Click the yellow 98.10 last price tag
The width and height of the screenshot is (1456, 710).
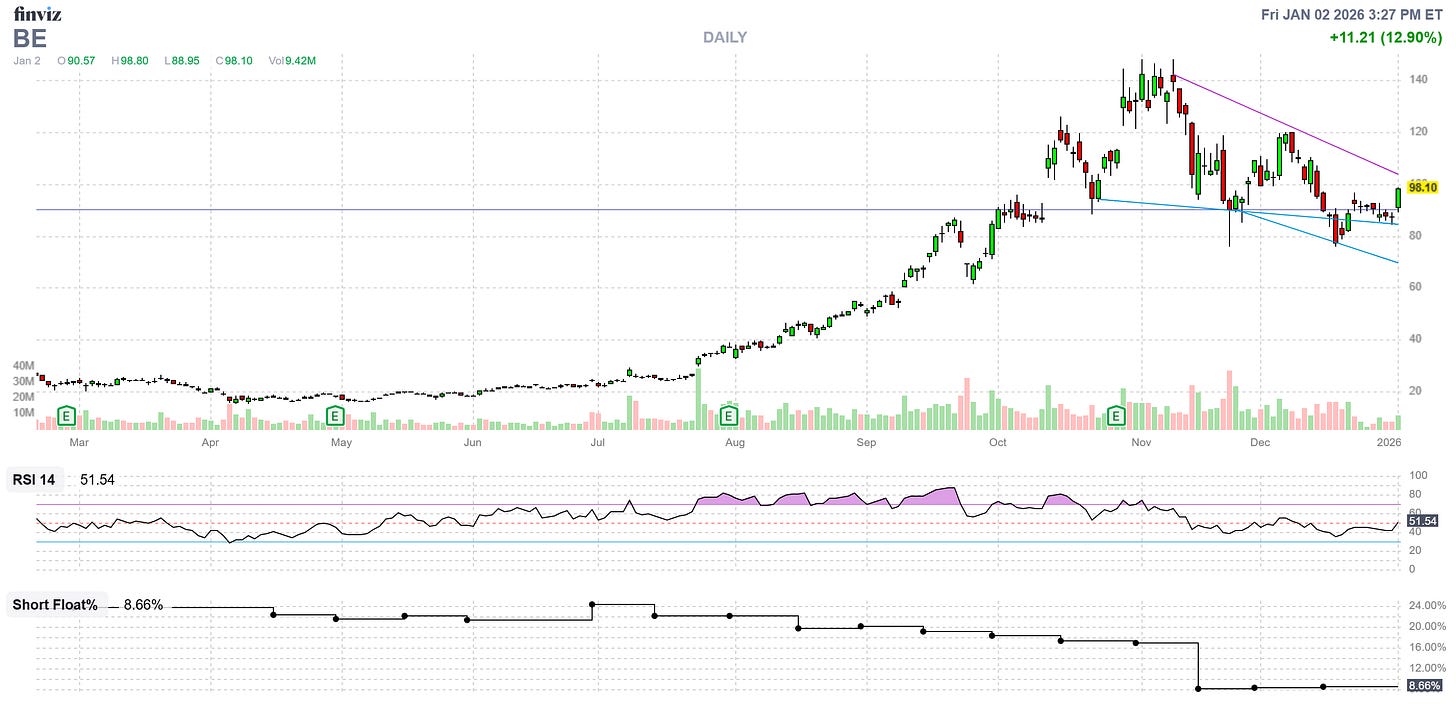1422,187
